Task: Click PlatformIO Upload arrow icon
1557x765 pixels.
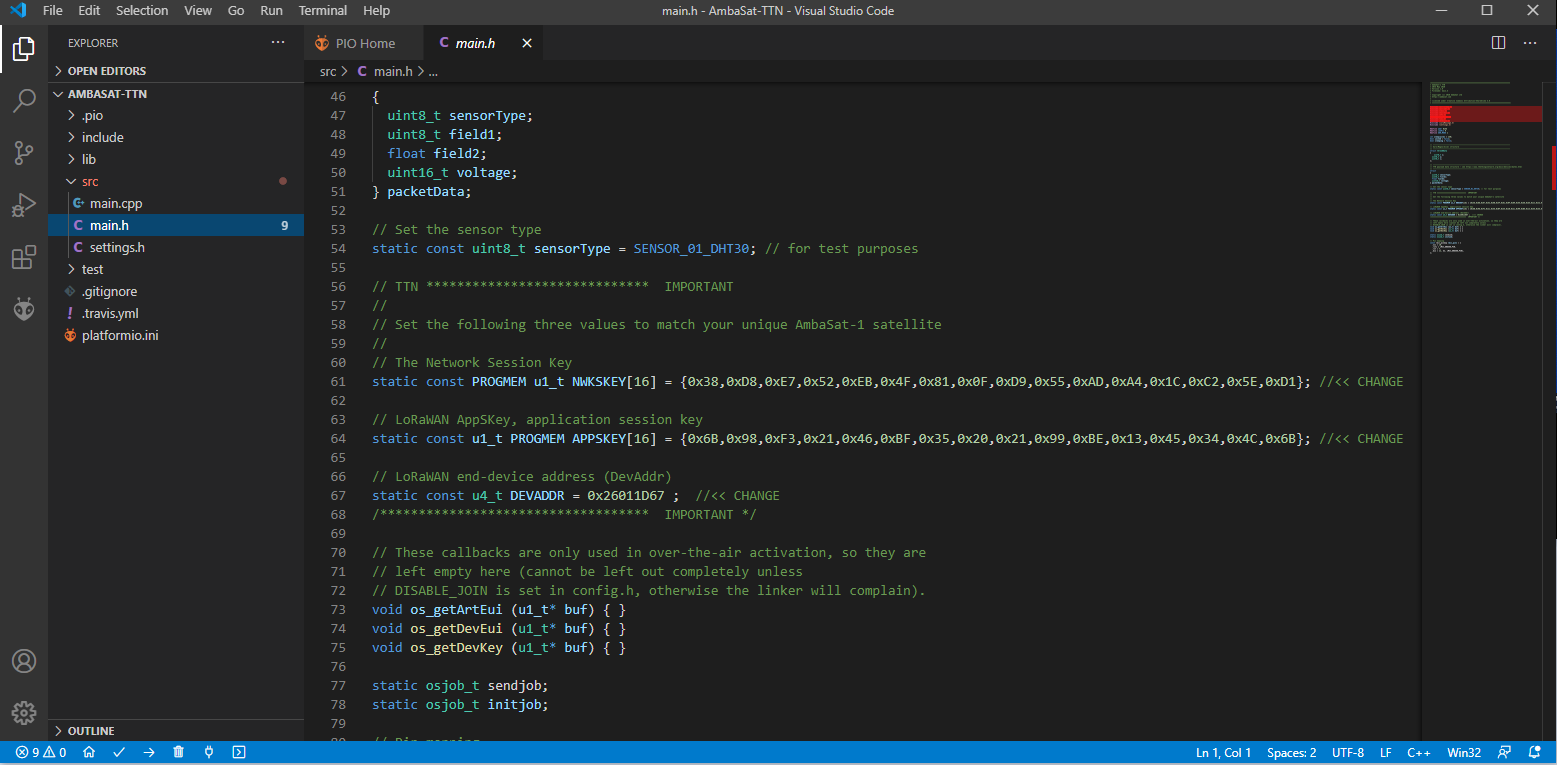Action: [x=149, y=753]
